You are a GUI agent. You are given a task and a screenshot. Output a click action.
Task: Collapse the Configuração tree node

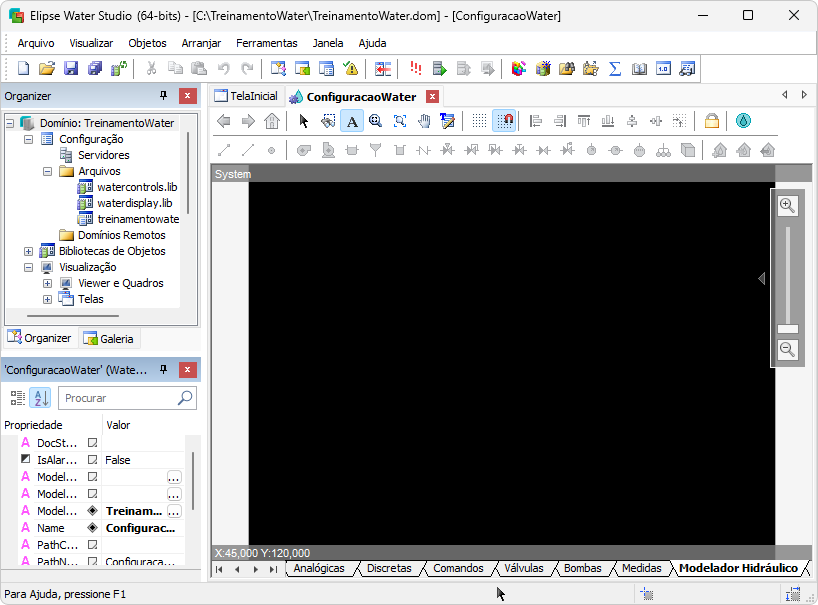pyautogui.click(x=29, y=139)
